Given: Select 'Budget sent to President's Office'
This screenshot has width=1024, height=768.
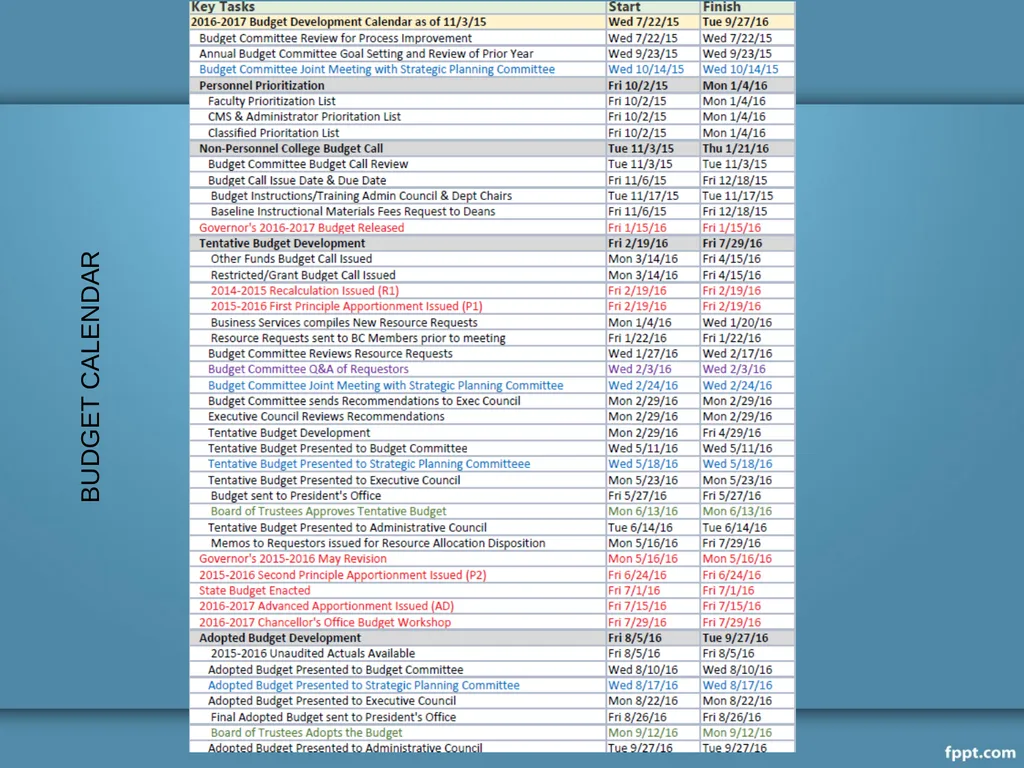Looking at the screenshot, I should (295, 496).
